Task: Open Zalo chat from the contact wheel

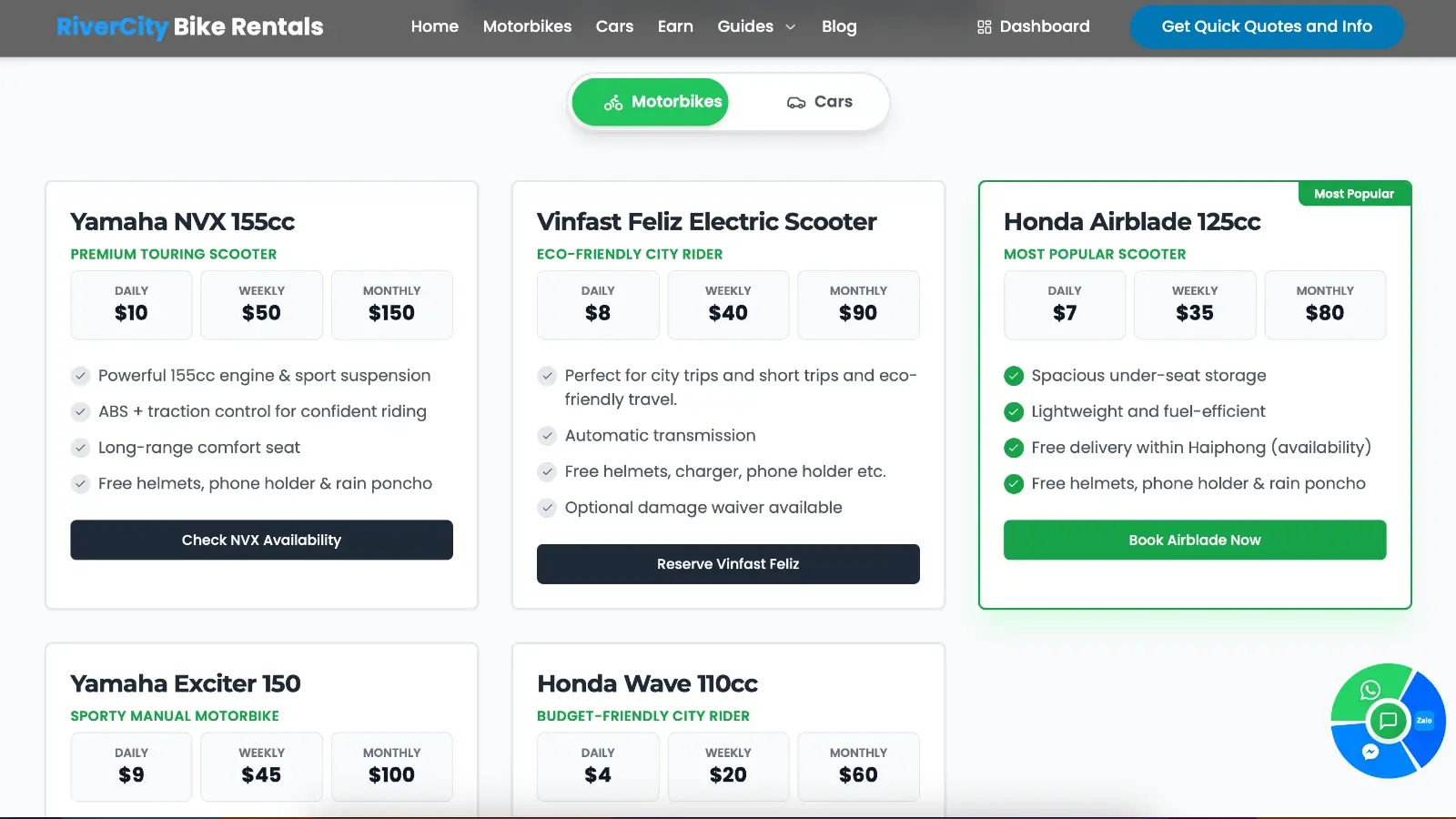Action: (x=1424, y=721)
